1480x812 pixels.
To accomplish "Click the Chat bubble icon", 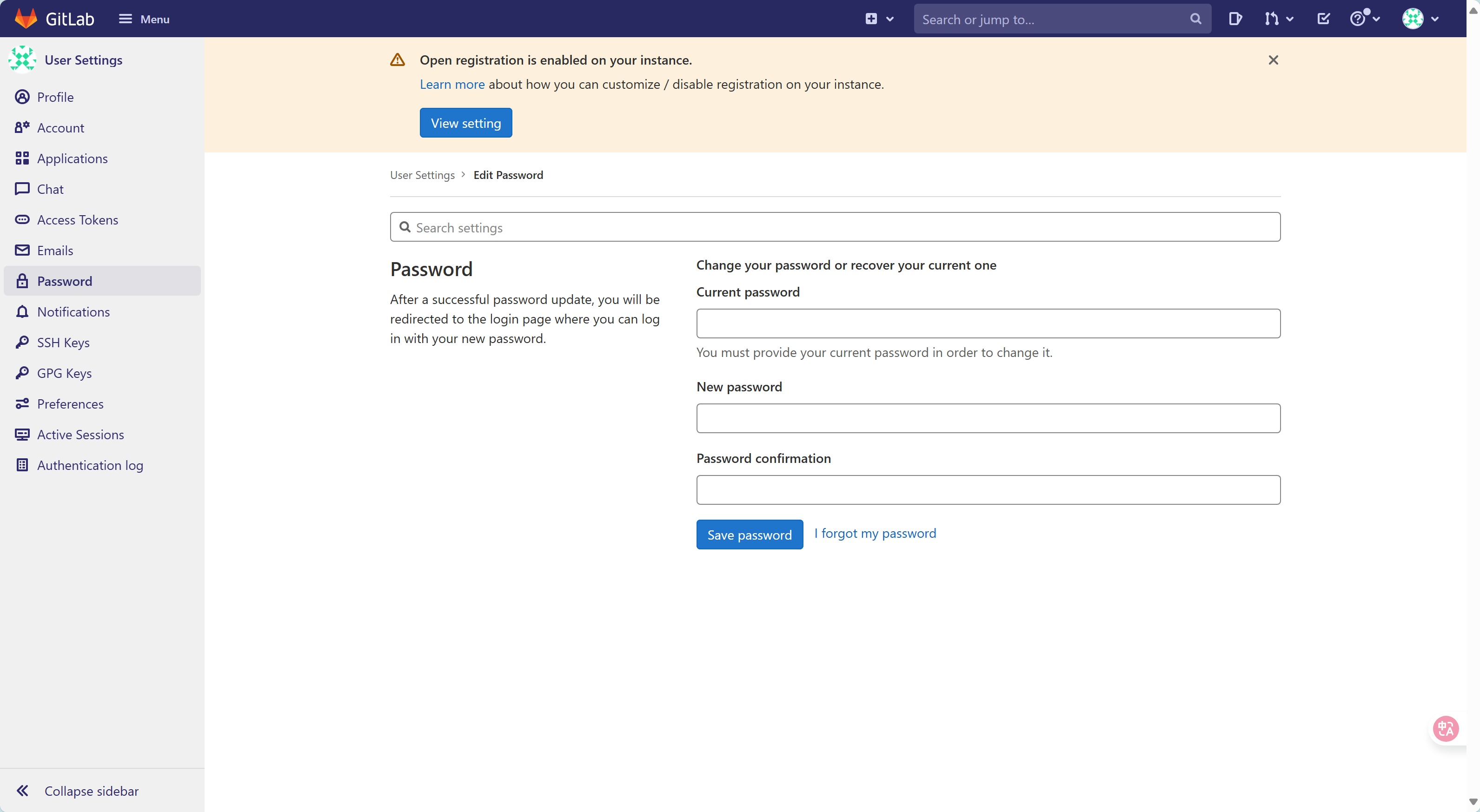I will 22,189.
